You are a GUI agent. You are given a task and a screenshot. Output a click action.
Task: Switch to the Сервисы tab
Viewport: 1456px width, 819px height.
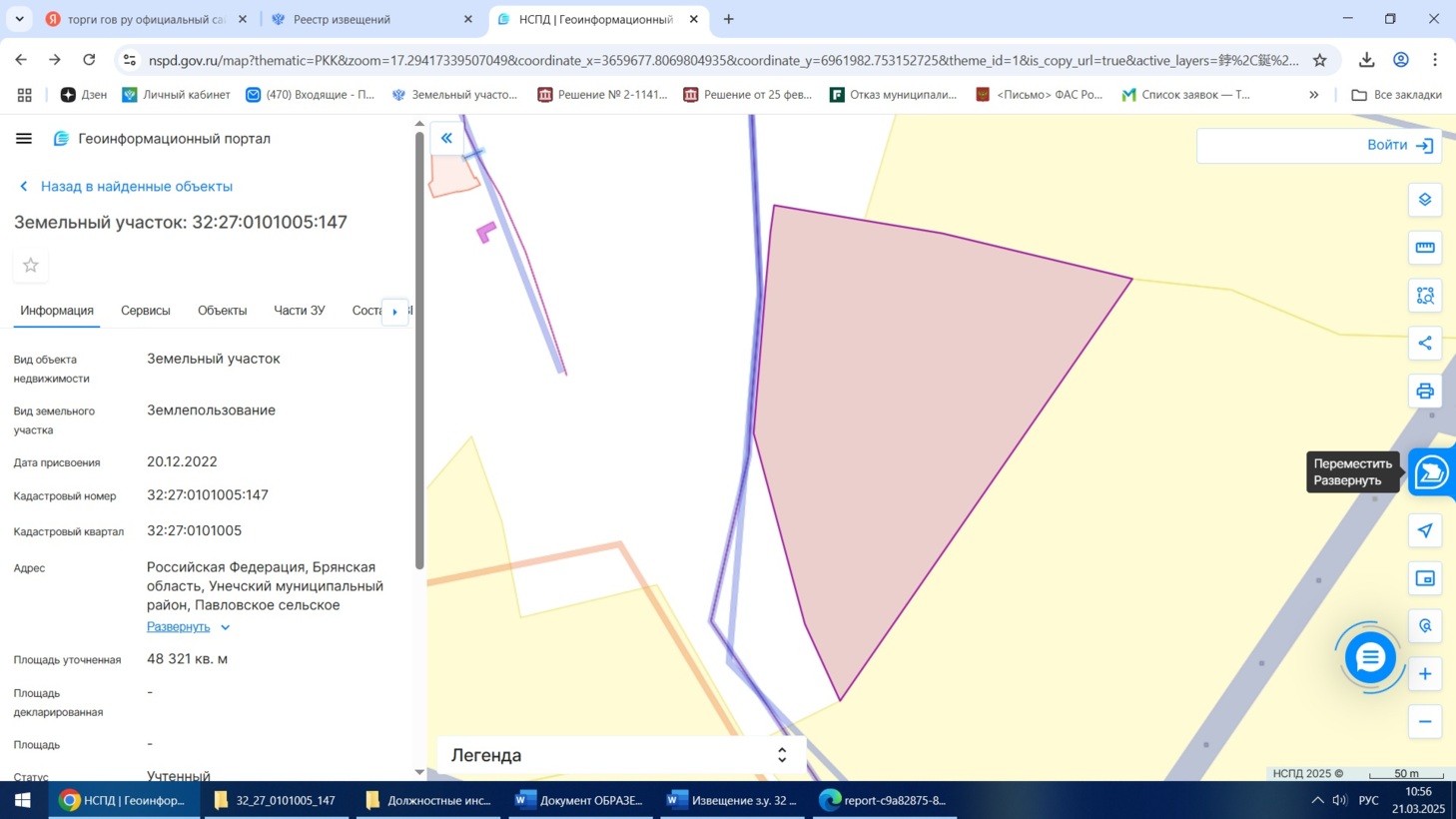click(x=146, y=311)
